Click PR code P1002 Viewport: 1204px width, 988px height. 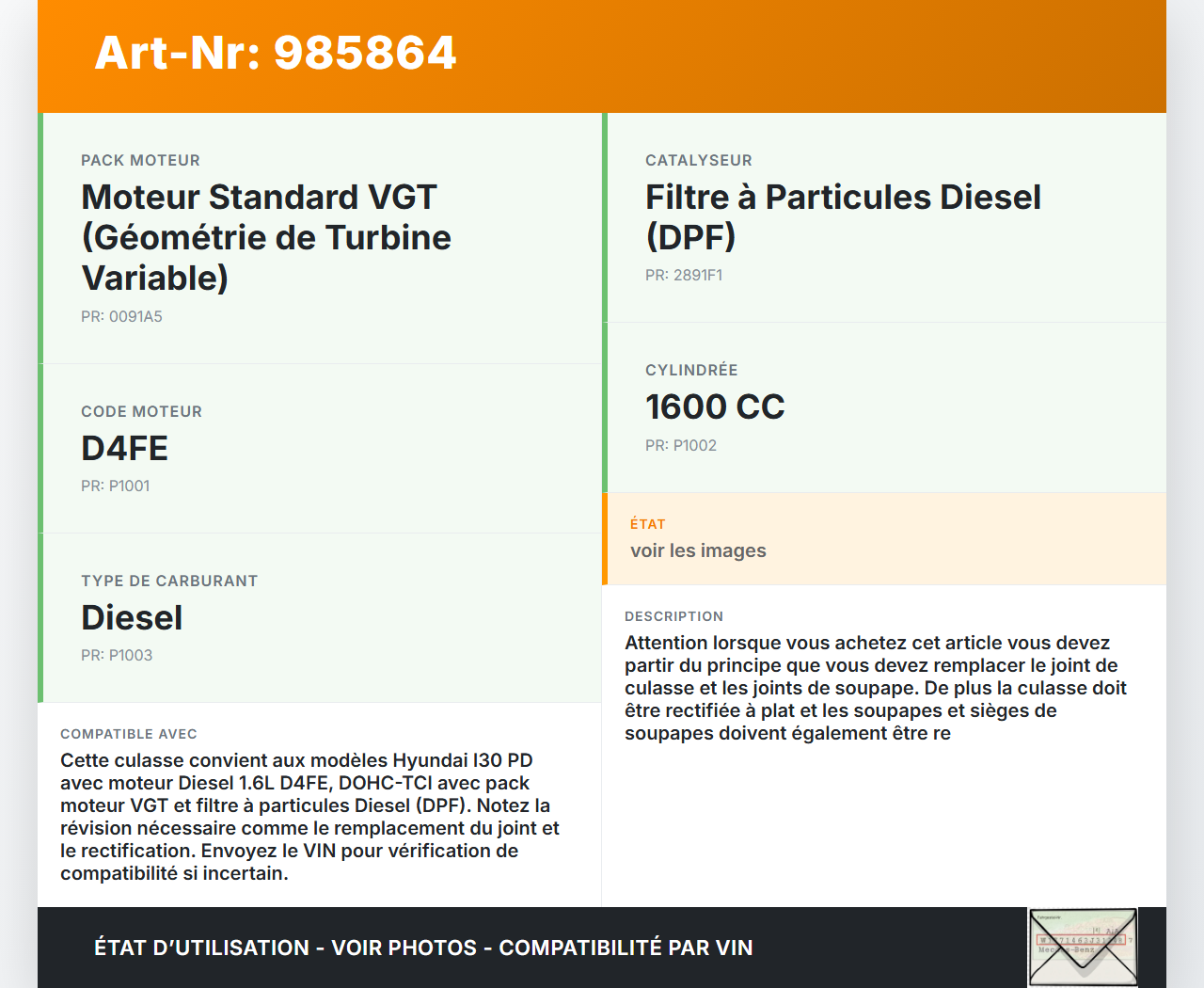pyautogui.click(x=681, y=446)
